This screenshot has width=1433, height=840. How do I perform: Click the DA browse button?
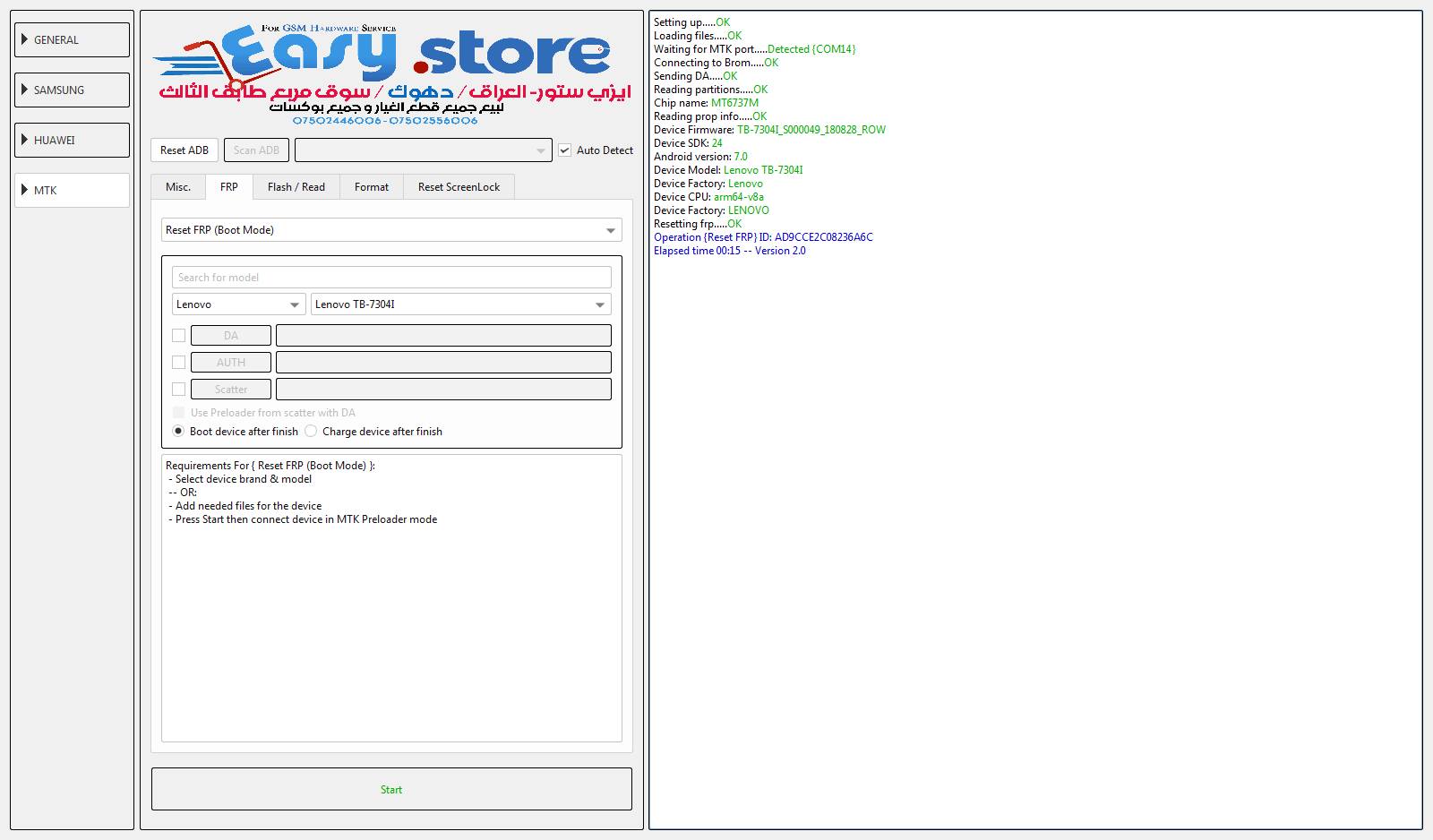coord(231,336)
